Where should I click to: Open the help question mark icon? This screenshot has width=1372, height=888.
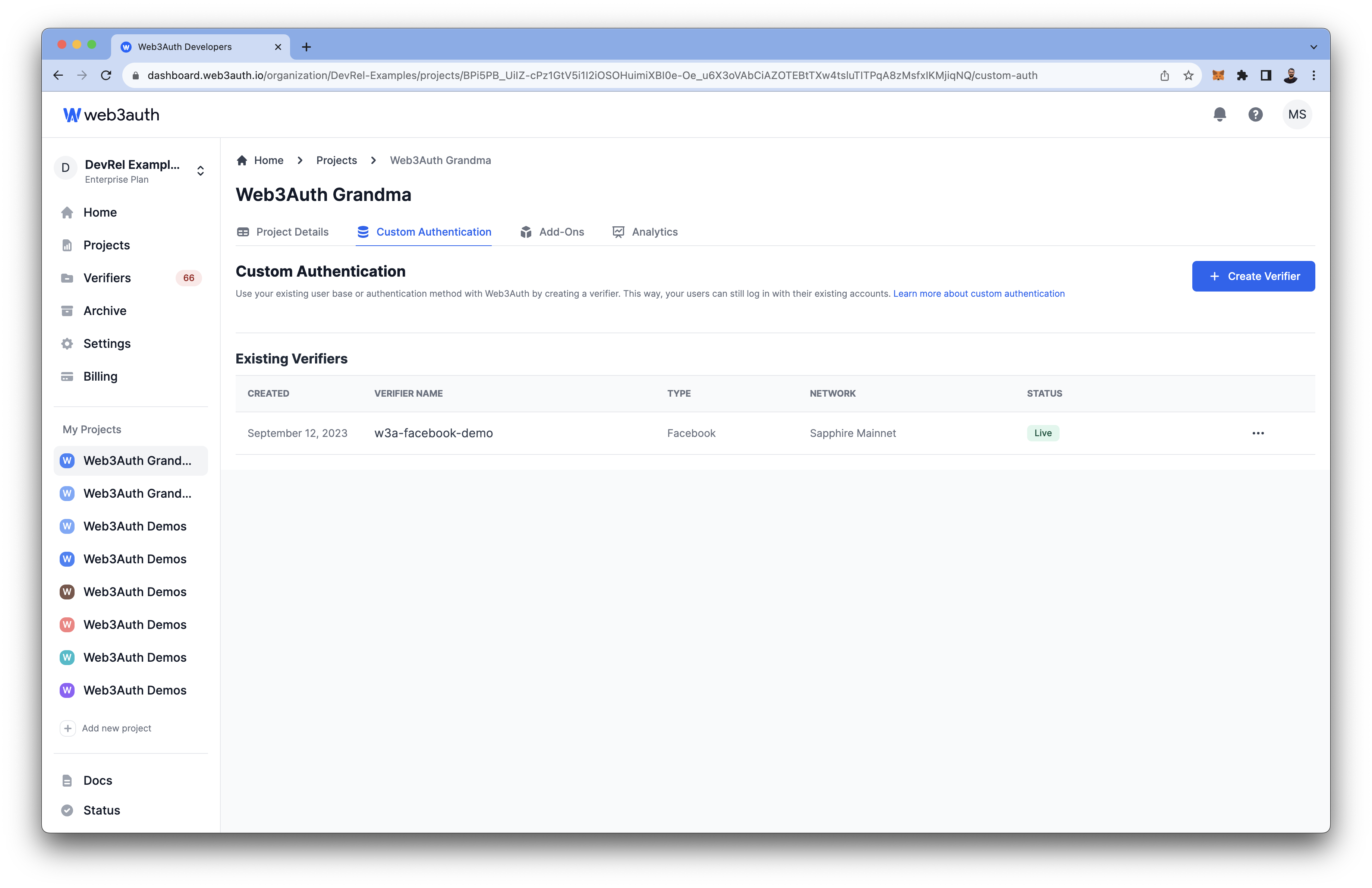coord(1255,114)
